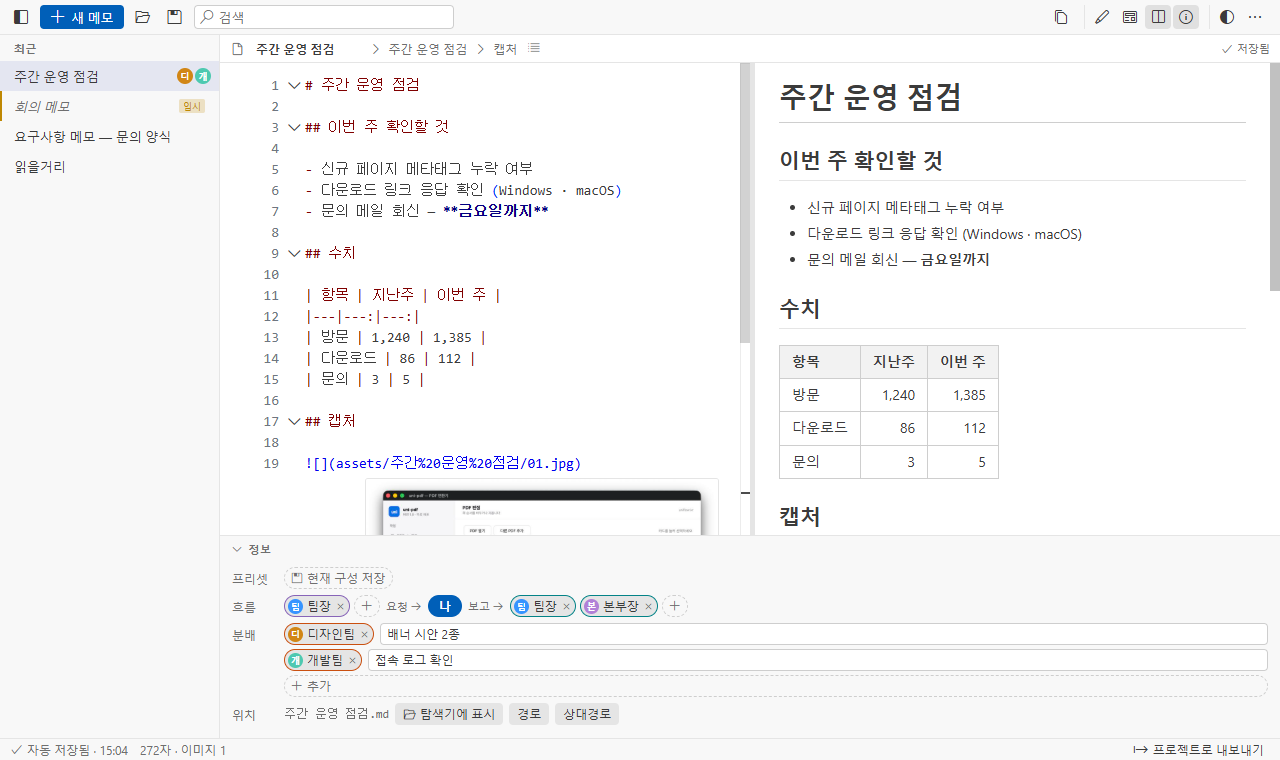Click the 접속 로그 확인 input field

click(x=818, y=660)
